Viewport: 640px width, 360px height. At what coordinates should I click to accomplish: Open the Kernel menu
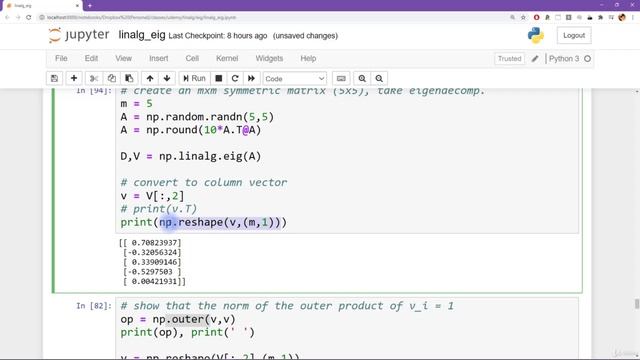pyautogui.click(x=227, y=58)
